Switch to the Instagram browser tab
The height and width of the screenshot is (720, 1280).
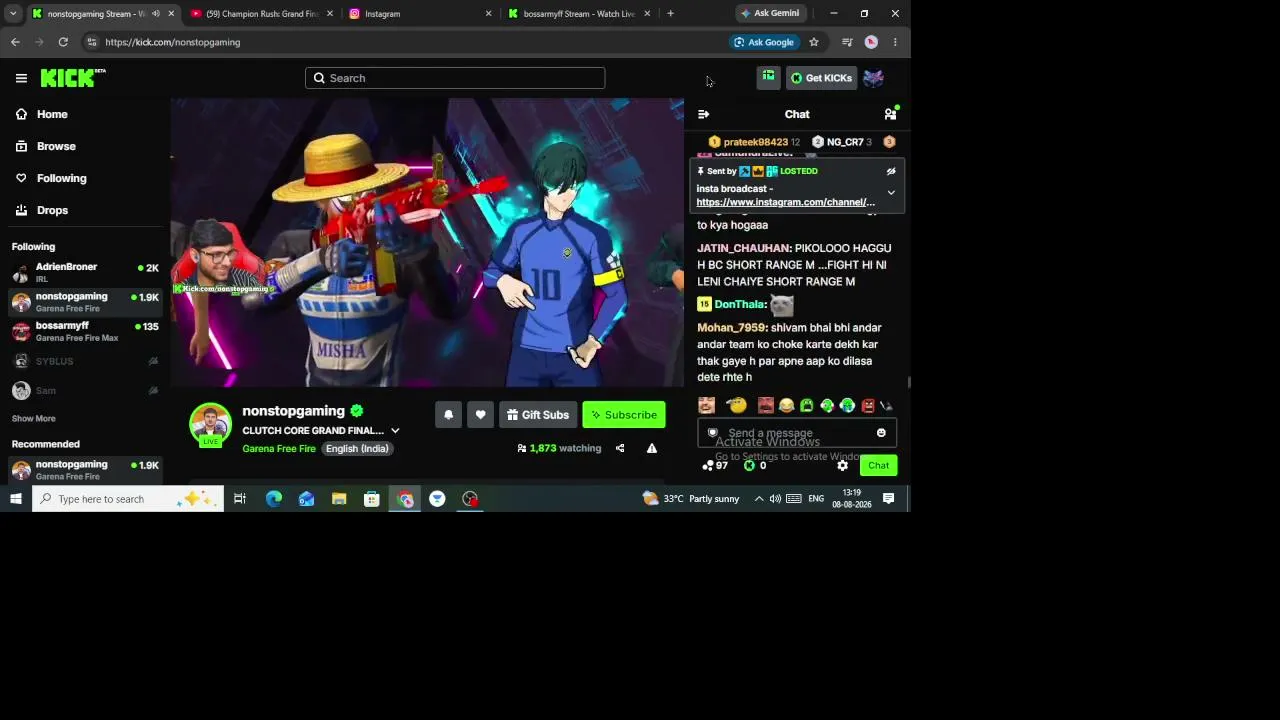click(x=421, y=14)
